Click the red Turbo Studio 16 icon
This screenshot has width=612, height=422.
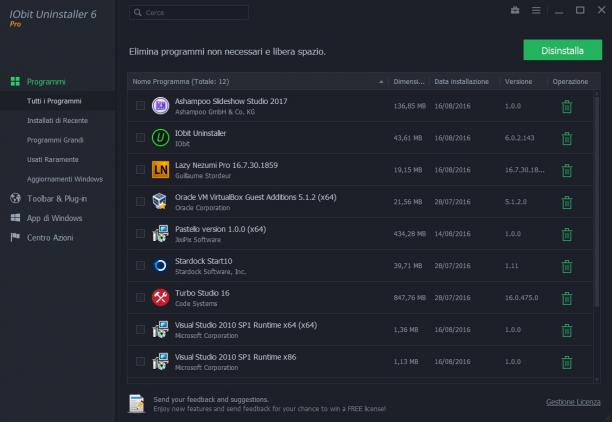tap(160, 298)
